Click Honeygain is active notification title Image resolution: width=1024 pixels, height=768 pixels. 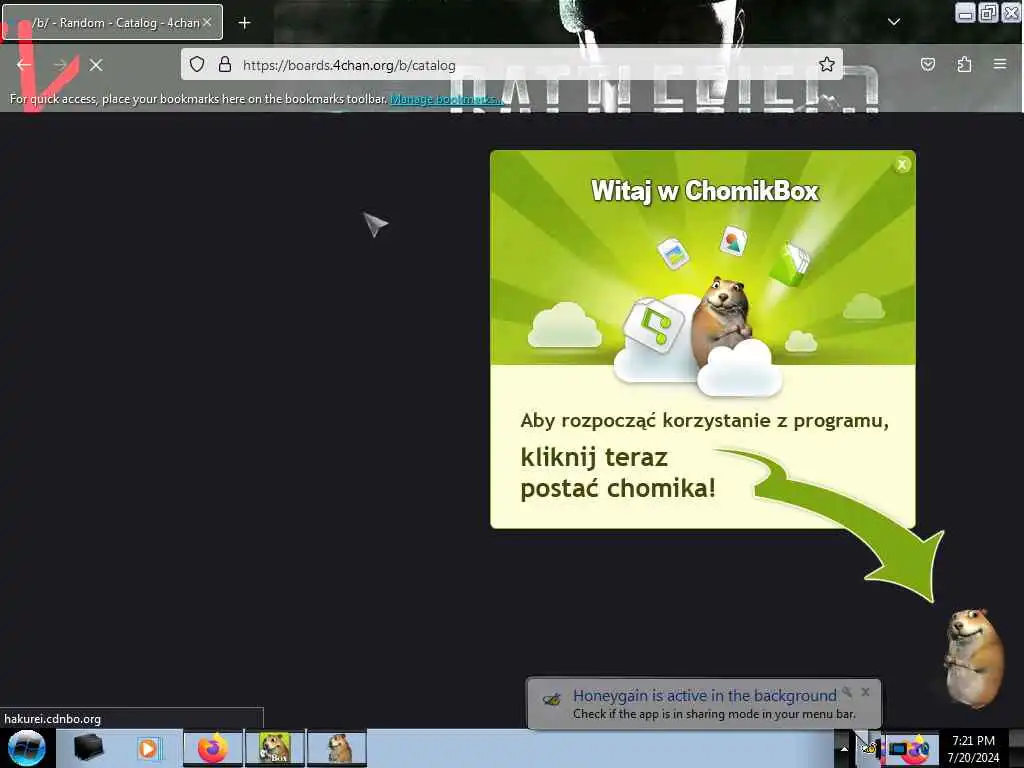(x=705, y=696)
